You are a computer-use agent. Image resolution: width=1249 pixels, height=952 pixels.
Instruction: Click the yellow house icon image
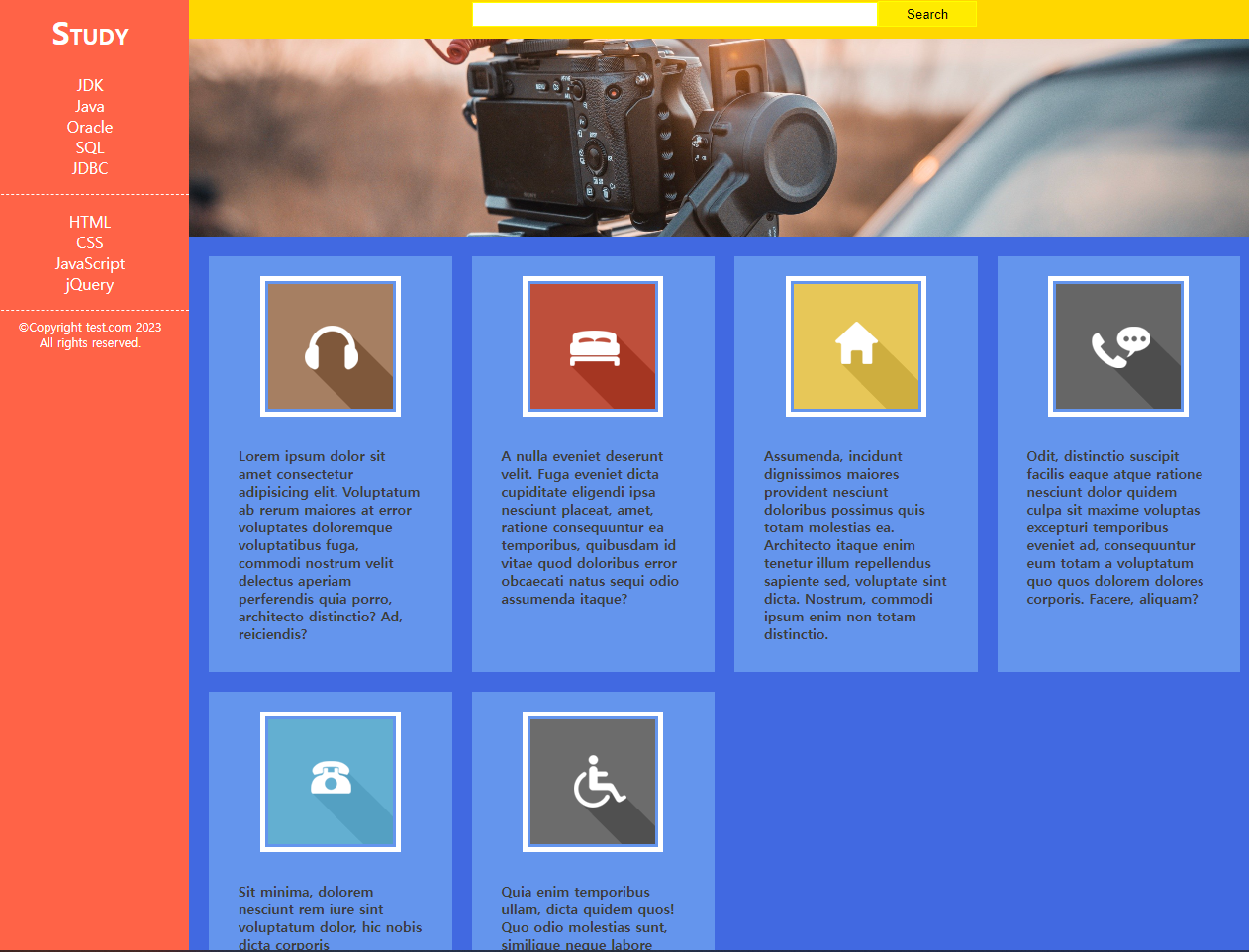pos(856,346)
